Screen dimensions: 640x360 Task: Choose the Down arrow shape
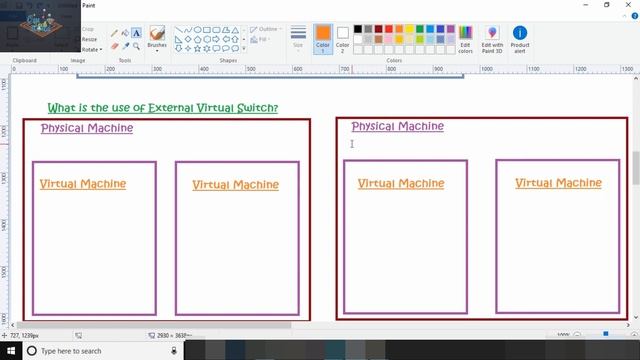pos(179,49)
